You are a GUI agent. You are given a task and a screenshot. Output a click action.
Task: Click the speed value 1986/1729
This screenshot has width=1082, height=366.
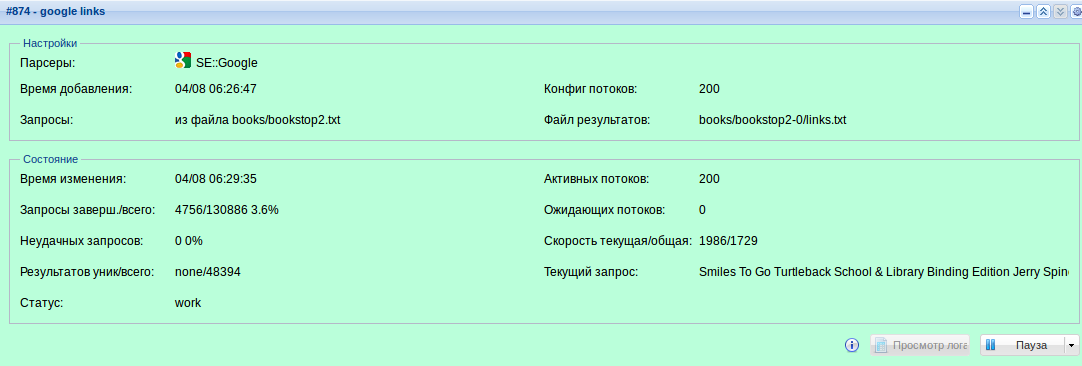(x=729, y=241)
